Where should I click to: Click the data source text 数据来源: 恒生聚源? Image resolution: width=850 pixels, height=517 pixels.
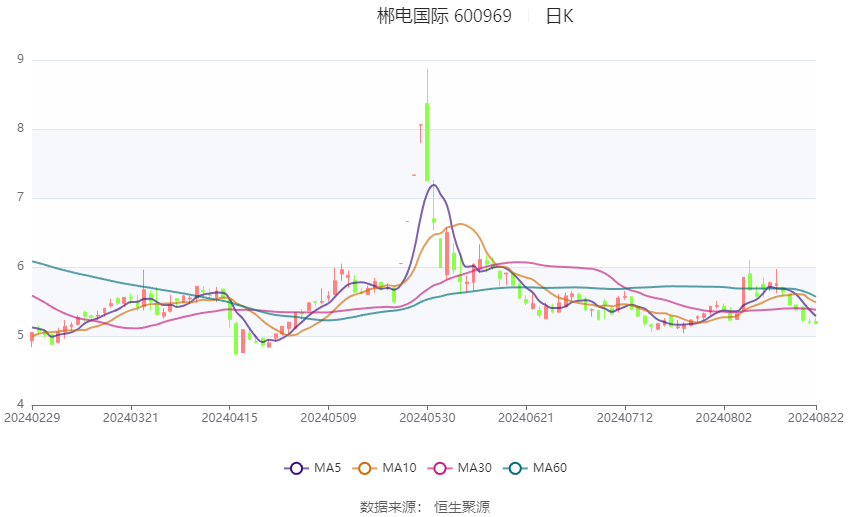(x=424, y=507)
